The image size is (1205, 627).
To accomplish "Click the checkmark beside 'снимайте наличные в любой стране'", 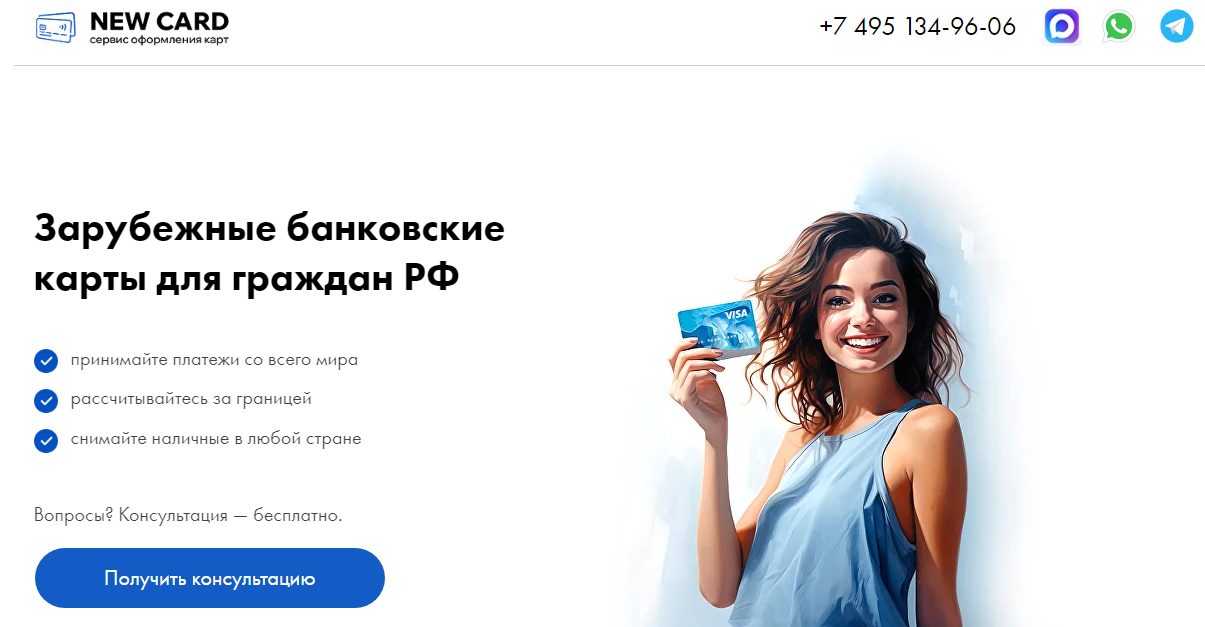I will (x=46, y=440).
